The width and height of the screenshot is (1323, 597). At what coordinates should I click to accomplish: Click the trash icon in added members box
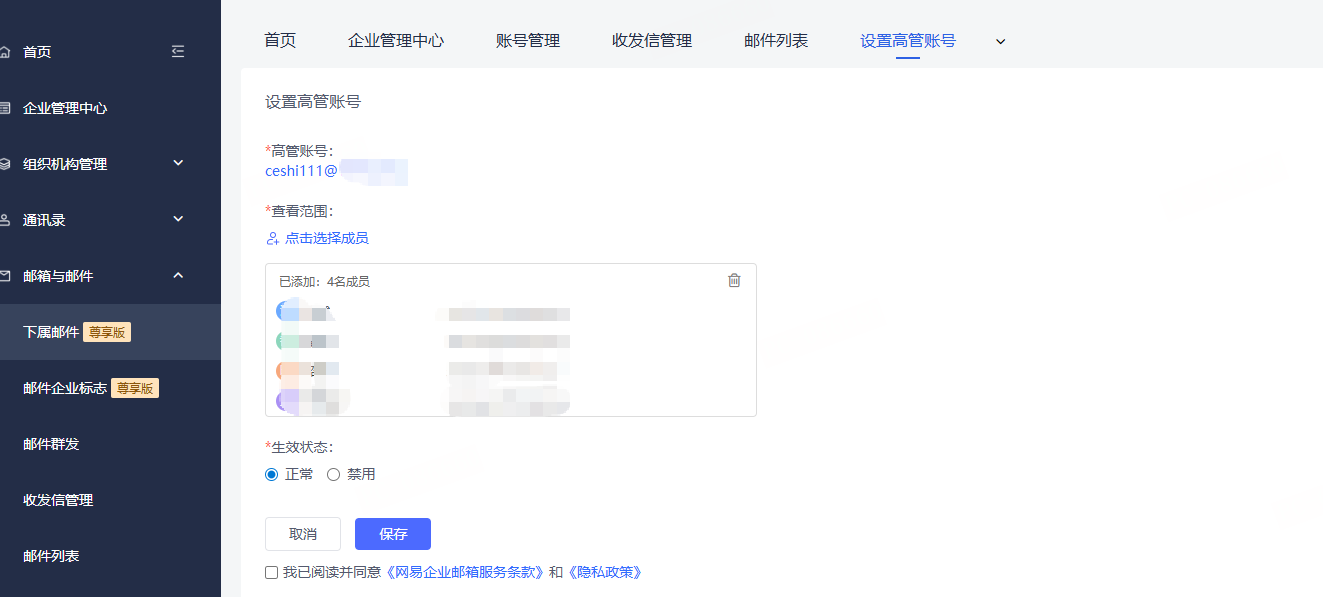point(734,280)
